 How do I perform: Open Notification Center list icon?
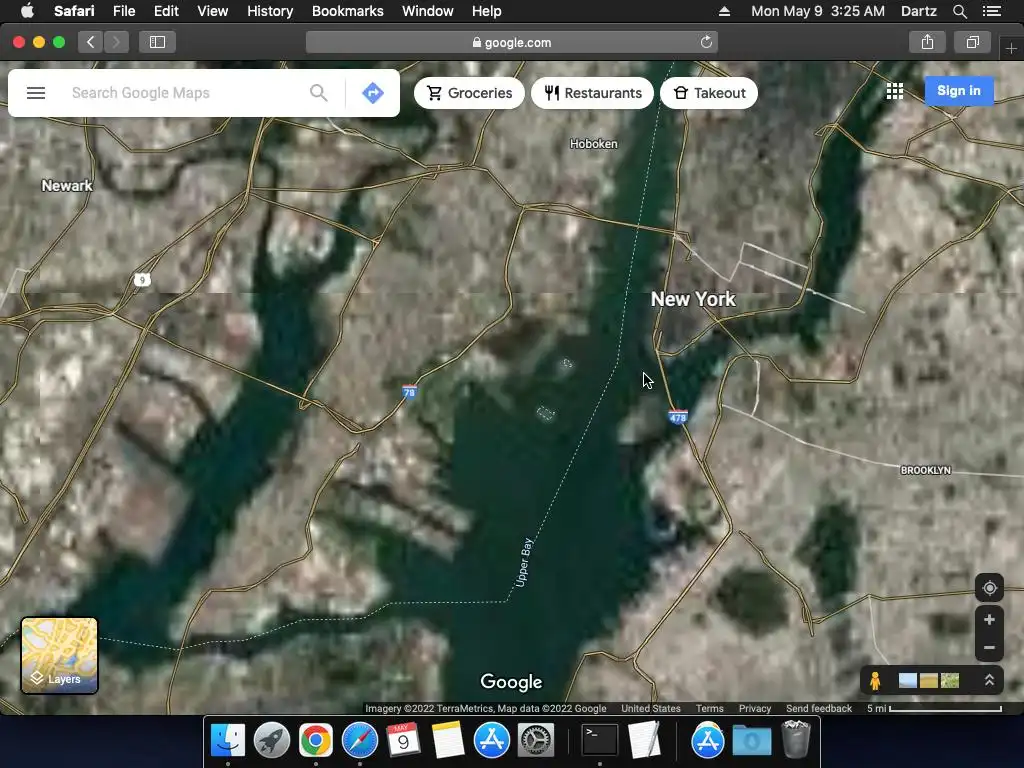click(x=992, y=11)
